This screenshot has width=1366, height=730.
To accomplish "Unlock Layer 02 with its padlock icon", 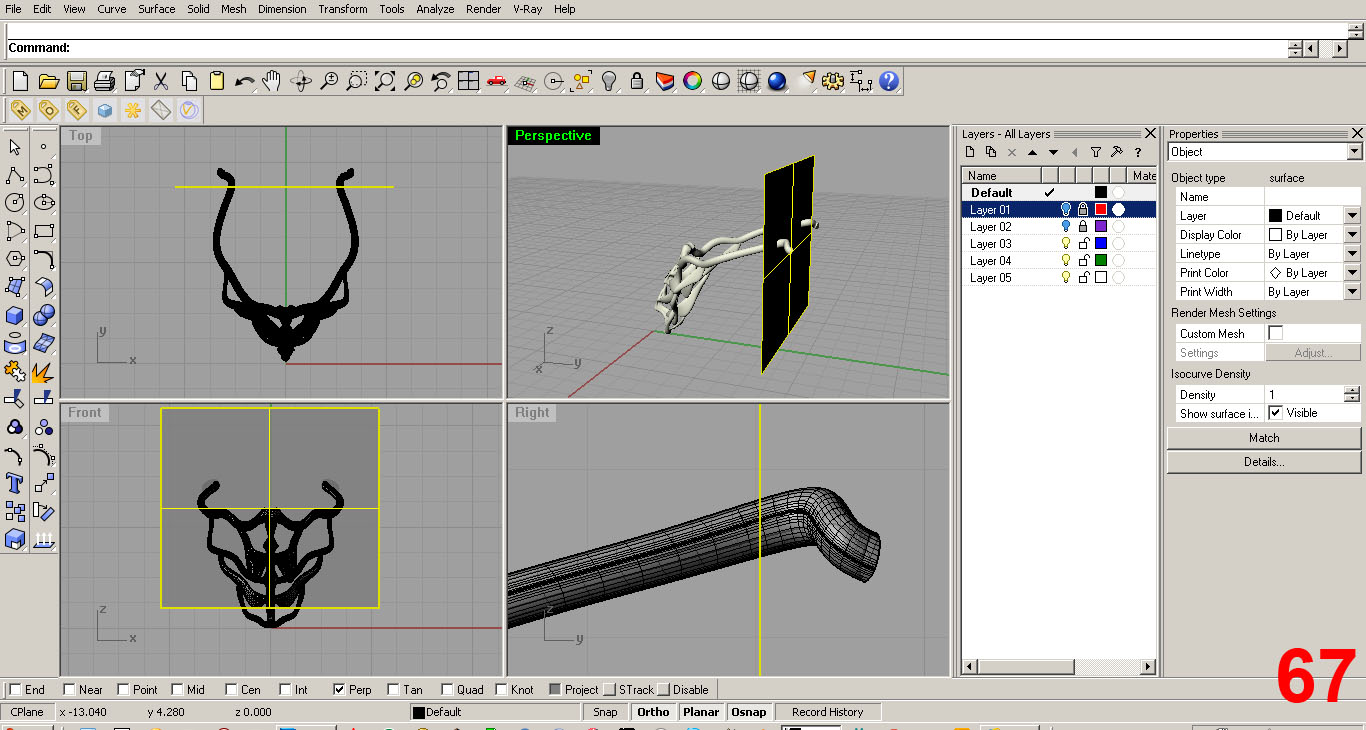I will click(x=1083, y=227).
